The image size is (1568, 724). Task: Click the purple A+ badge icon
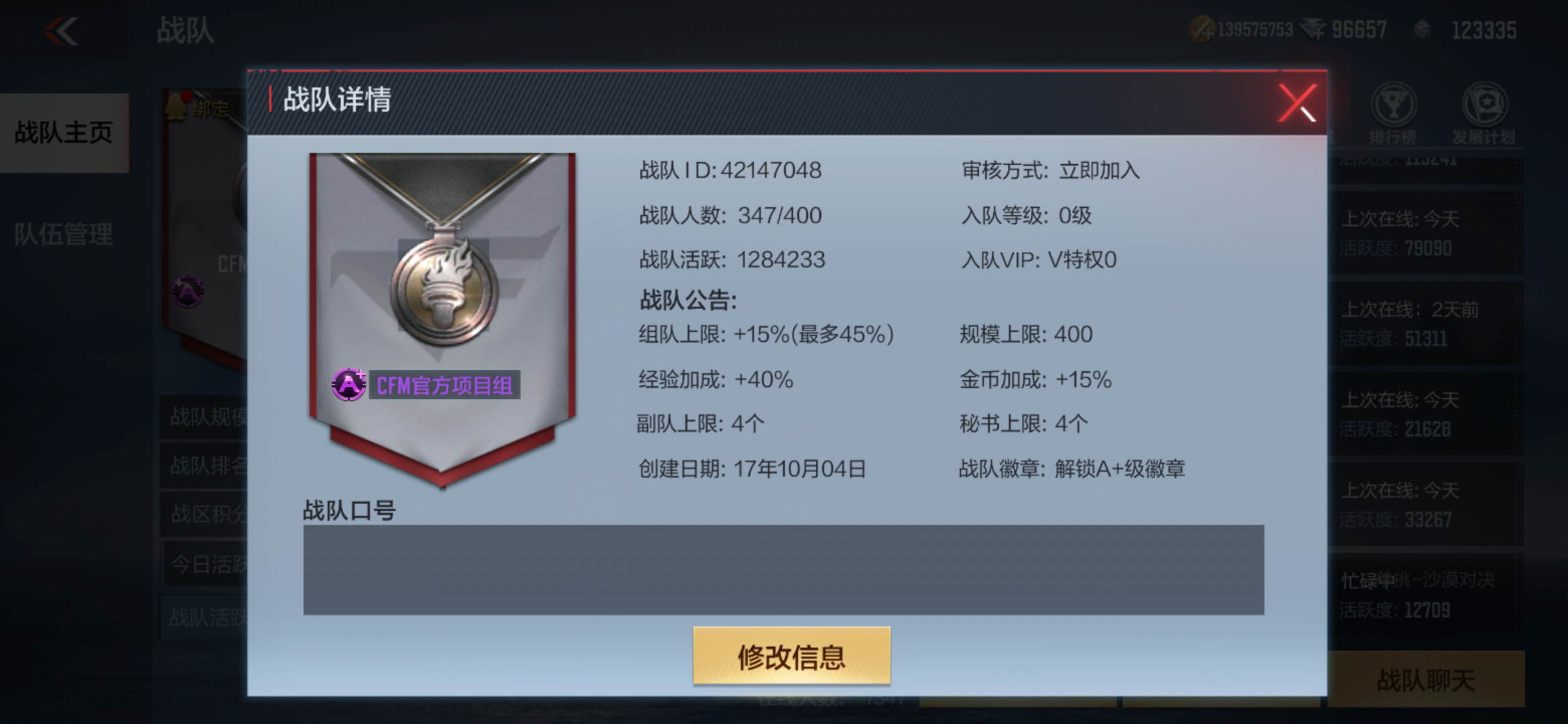pos(348,385)
